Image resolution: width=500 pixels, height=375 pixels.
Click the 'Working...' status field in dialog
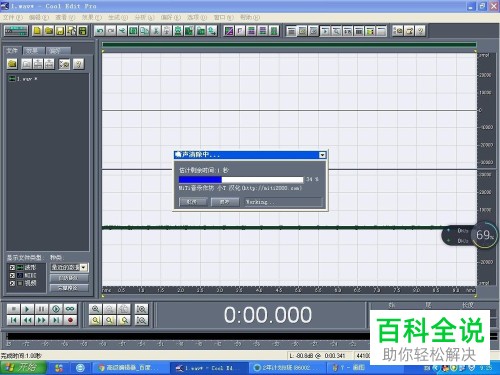[283, 202]
